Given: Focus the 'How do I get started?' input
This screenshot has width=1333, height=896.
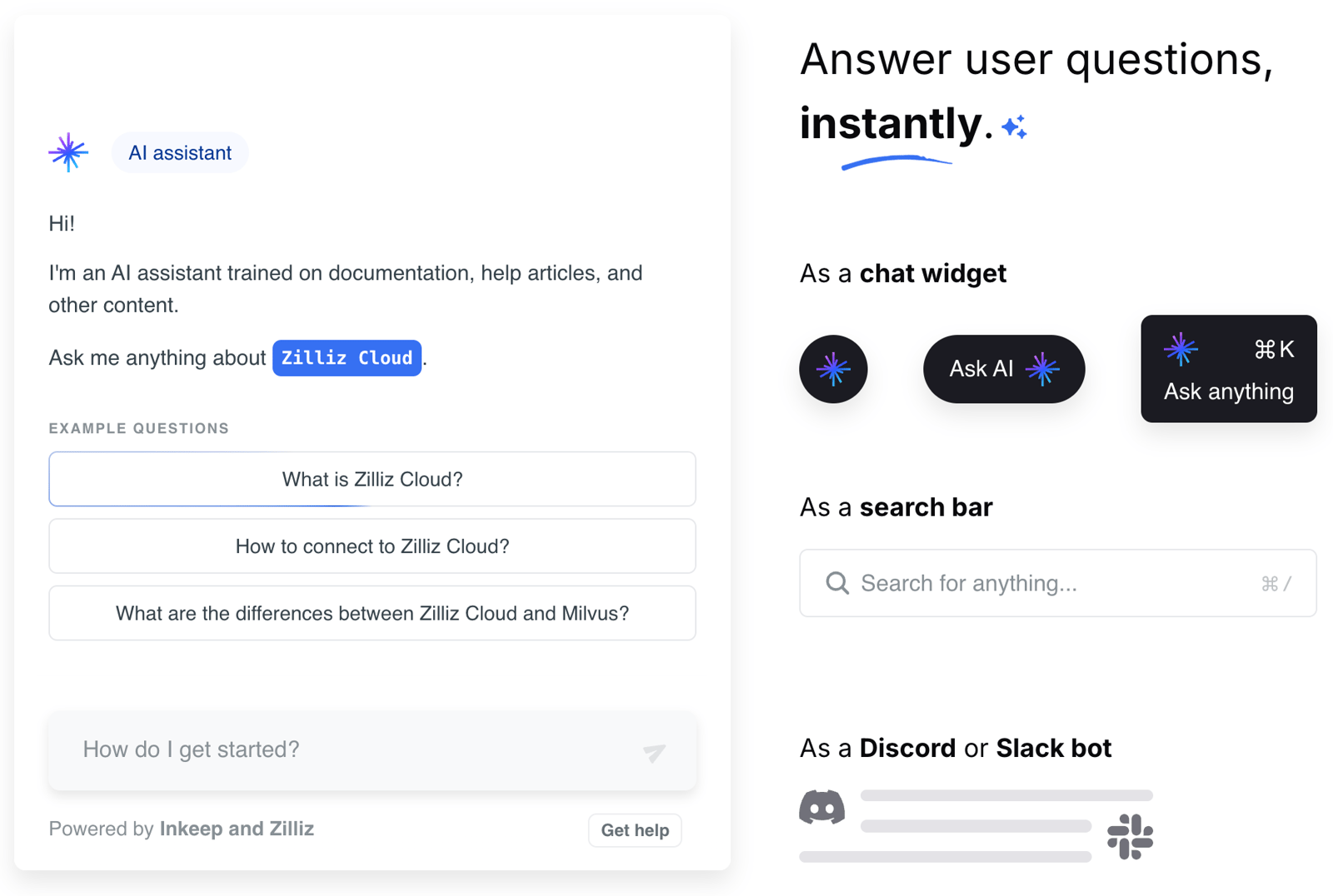Looking at the screenshot, I should (372, 750).
